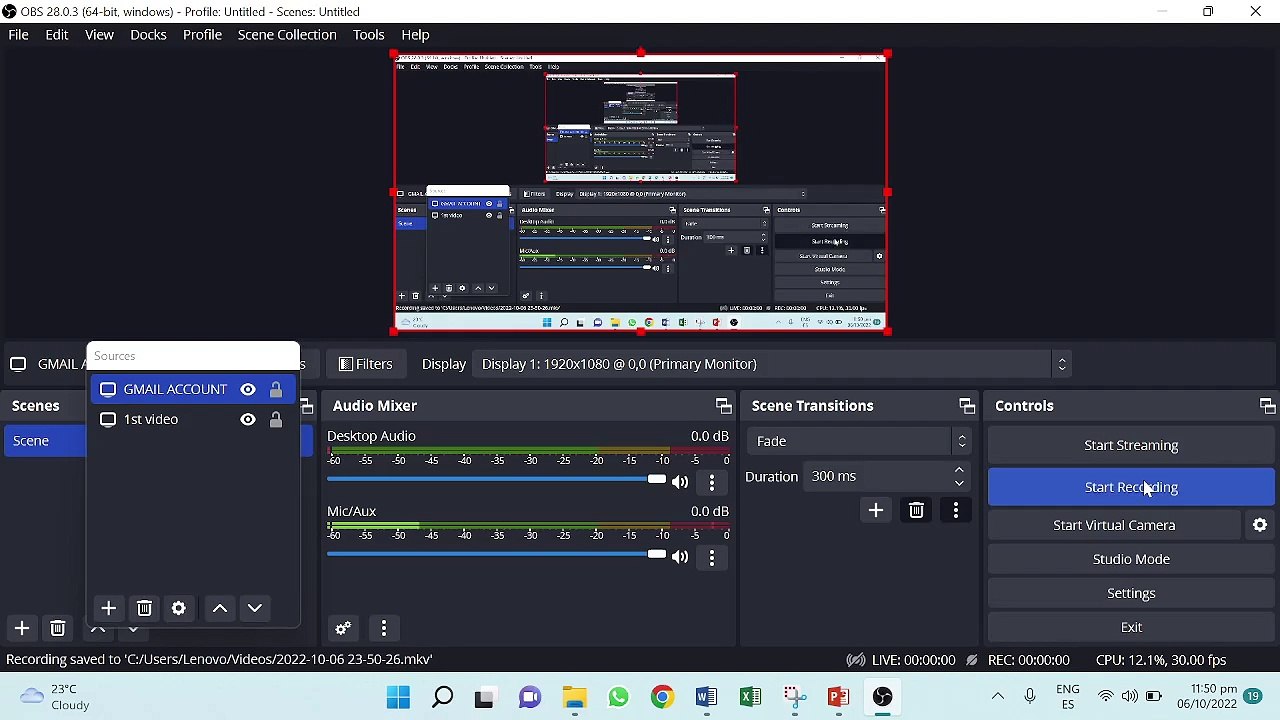Open Virtual Camera settings gear
Viewport: 1280px width, 720px height.
(1260, 525)
